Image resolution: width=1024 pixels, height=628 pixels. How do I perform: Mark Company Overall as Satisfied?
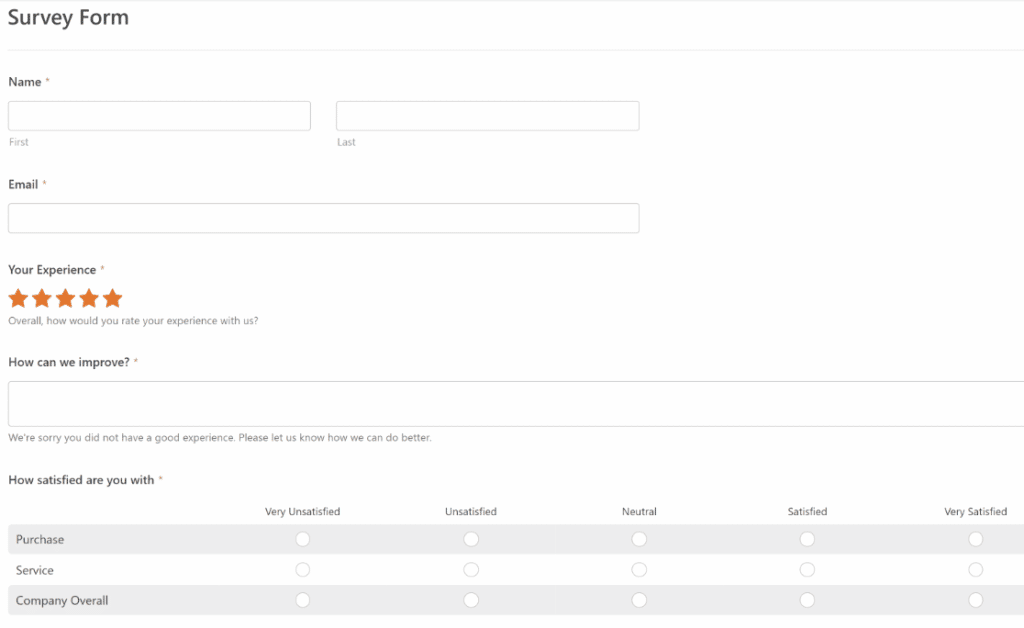807,600
